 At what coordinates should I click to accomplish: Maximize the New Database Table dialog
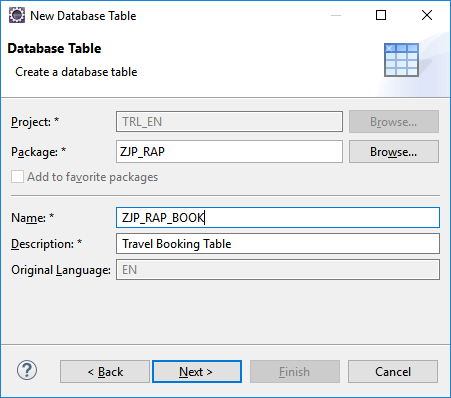click(381, 15)
